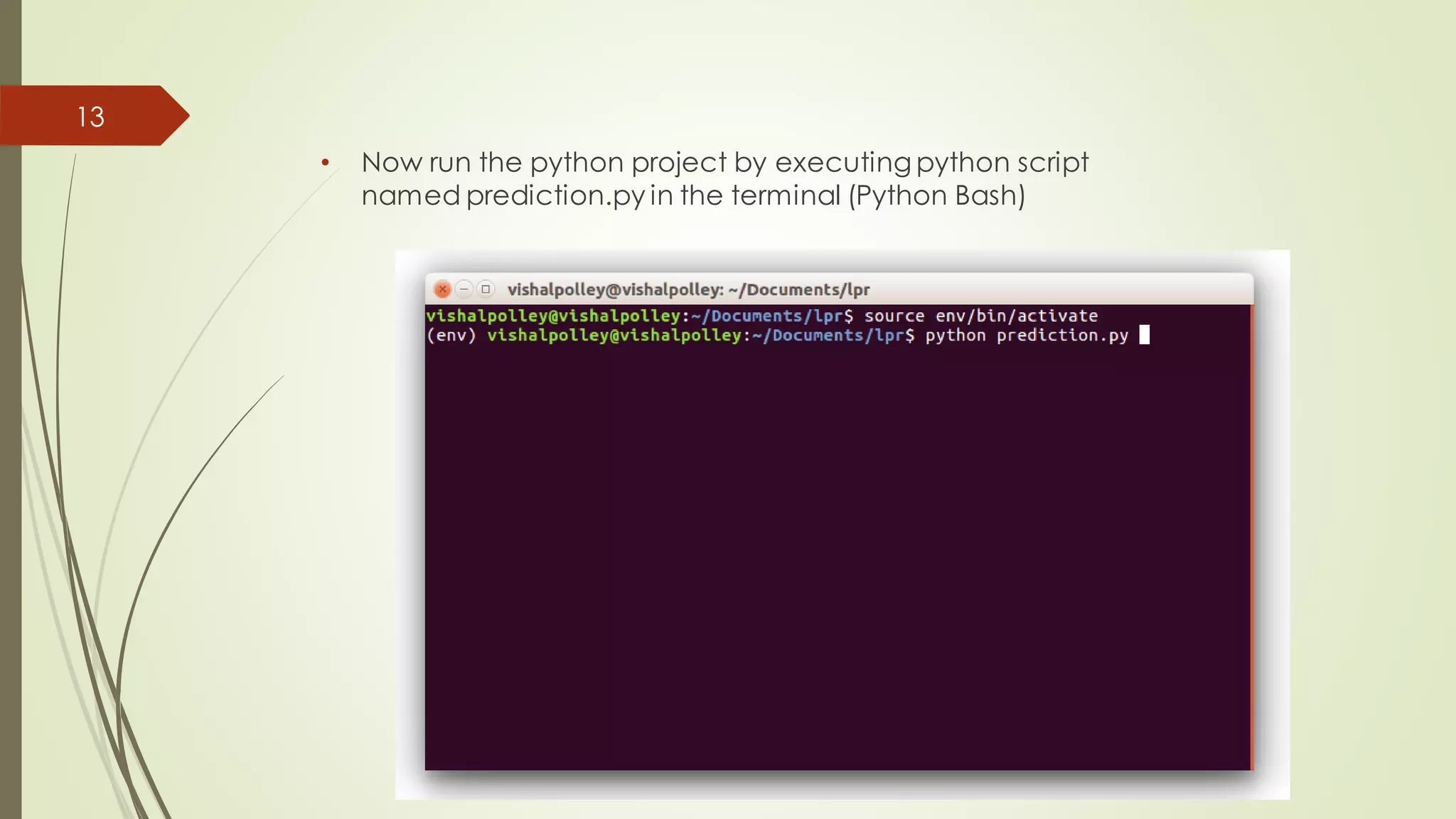Screen dimensions: 1456x819
Task: Close the terminal window with red X button
Action: (x=442, y=289)
